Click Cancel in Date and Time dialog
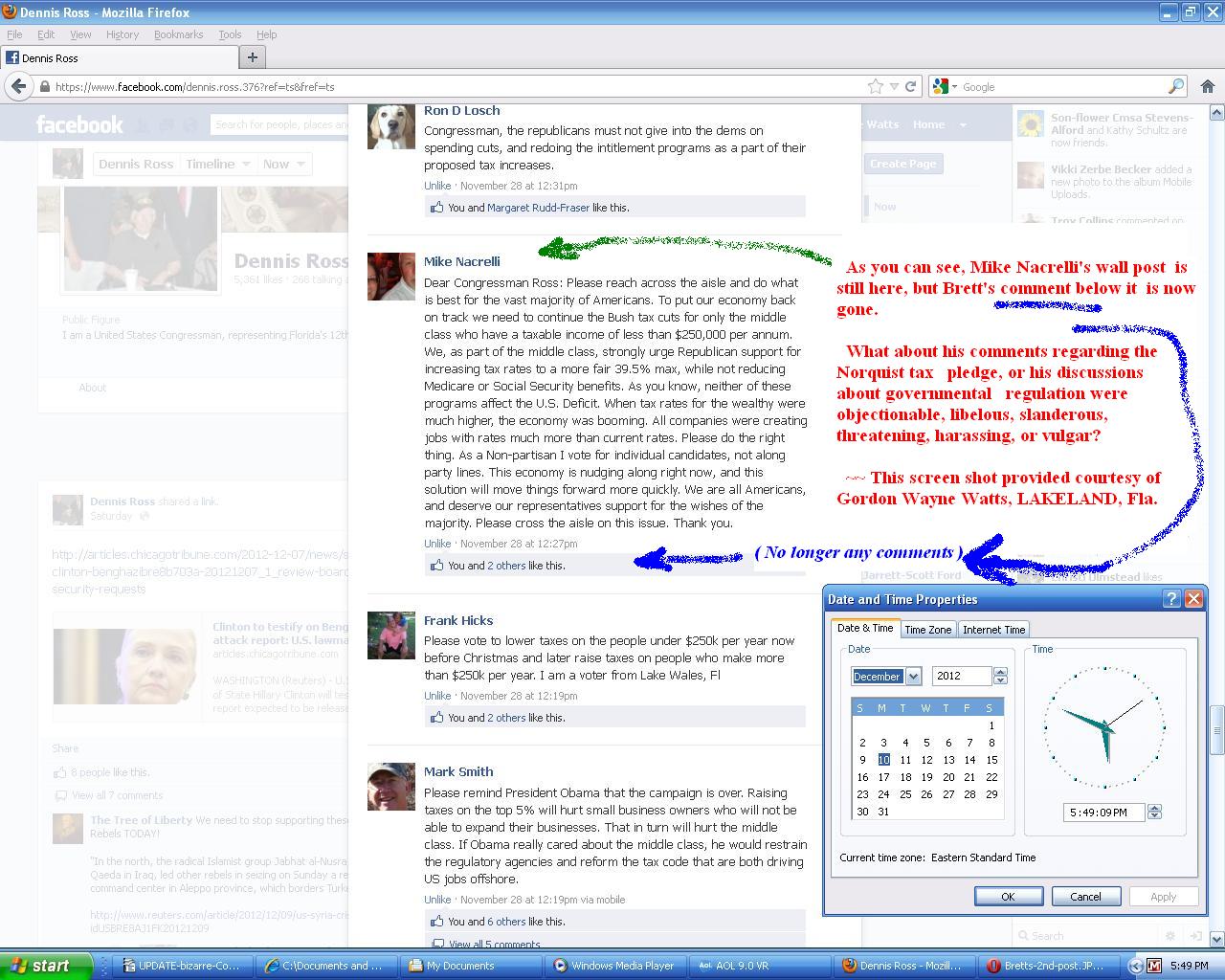1225x980 pixels. (1085, 897)
